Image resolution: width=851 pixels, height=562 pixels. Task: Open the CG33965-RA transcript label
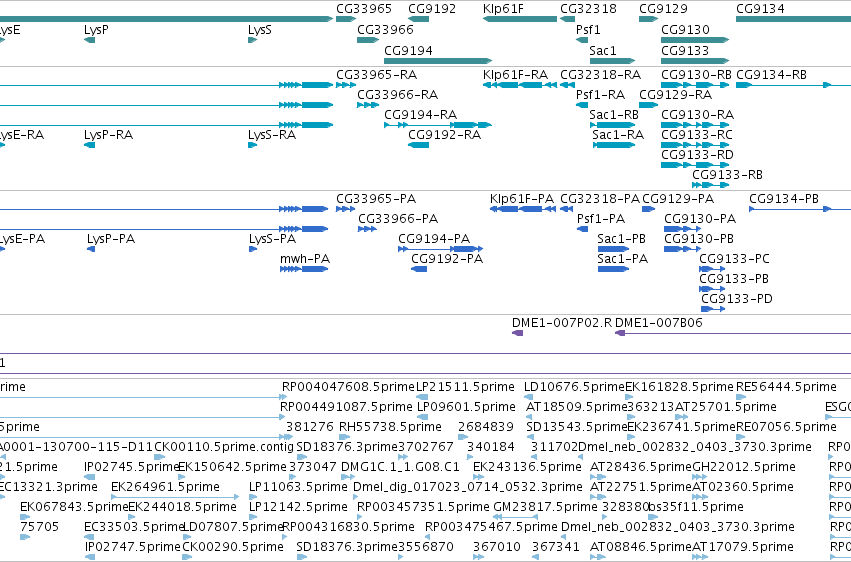tap(377, 75)
